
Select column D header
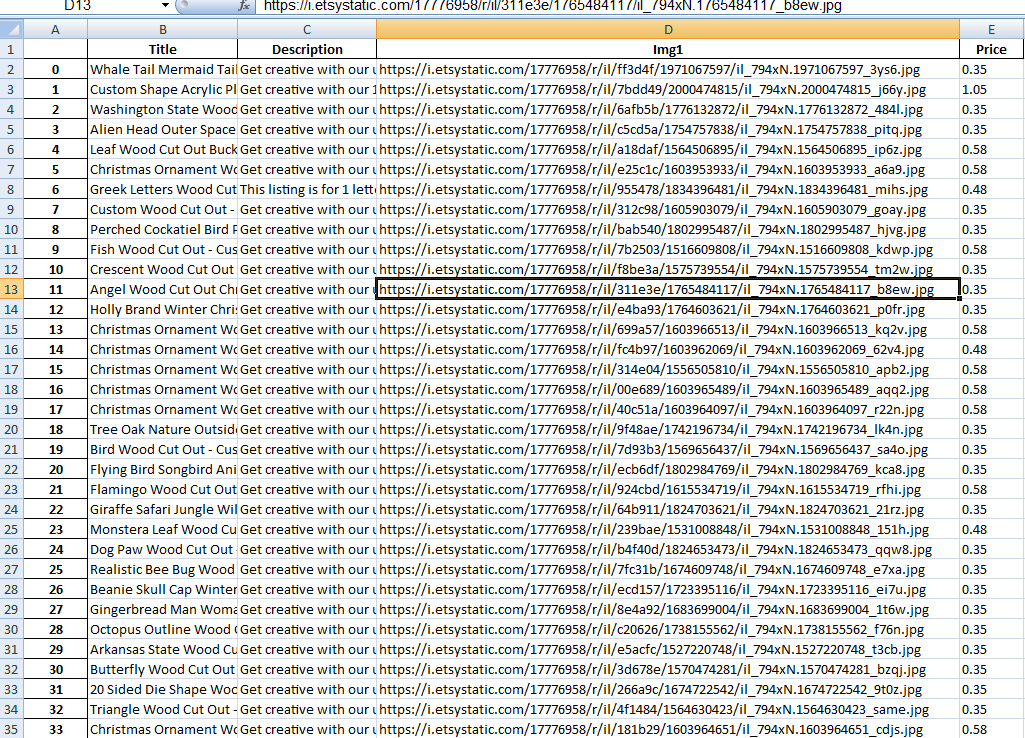point(668,29)
